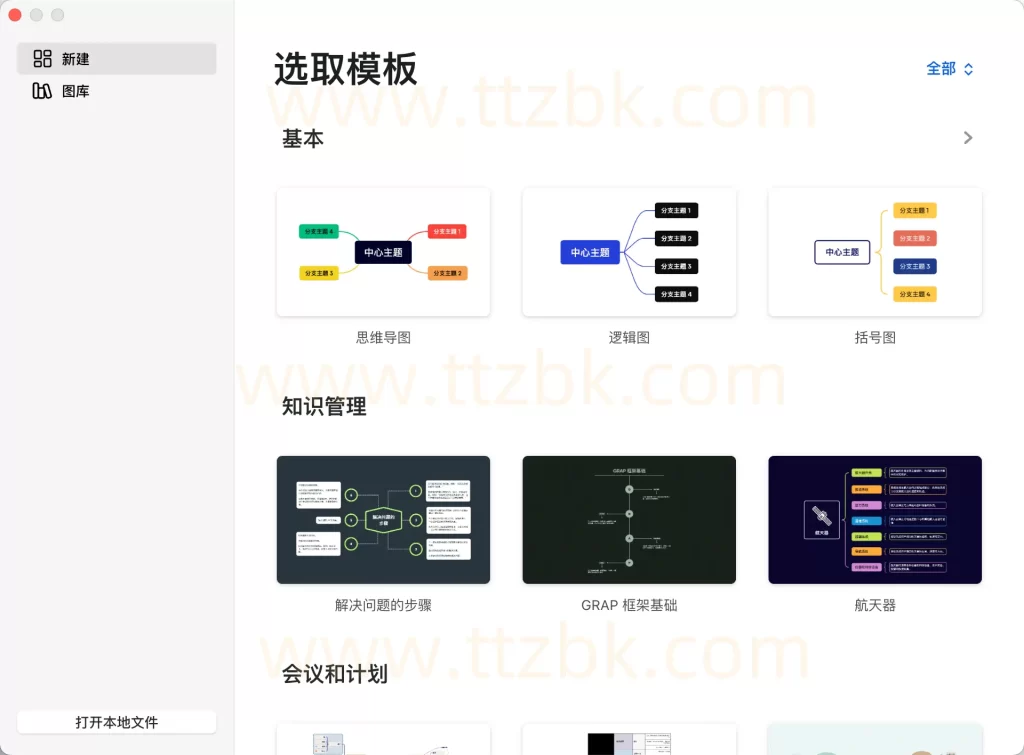The image size is (1024, 755).
Task: Click the green hexagon node in 解决问题的步骤
Action: pos(383,520)
